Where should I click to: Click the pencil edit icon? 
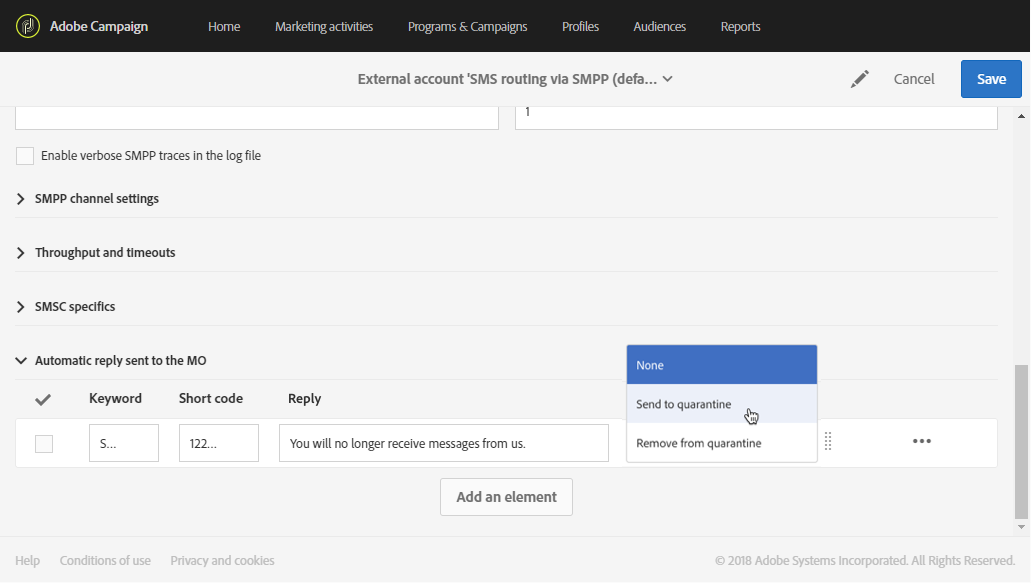[860, 79]
